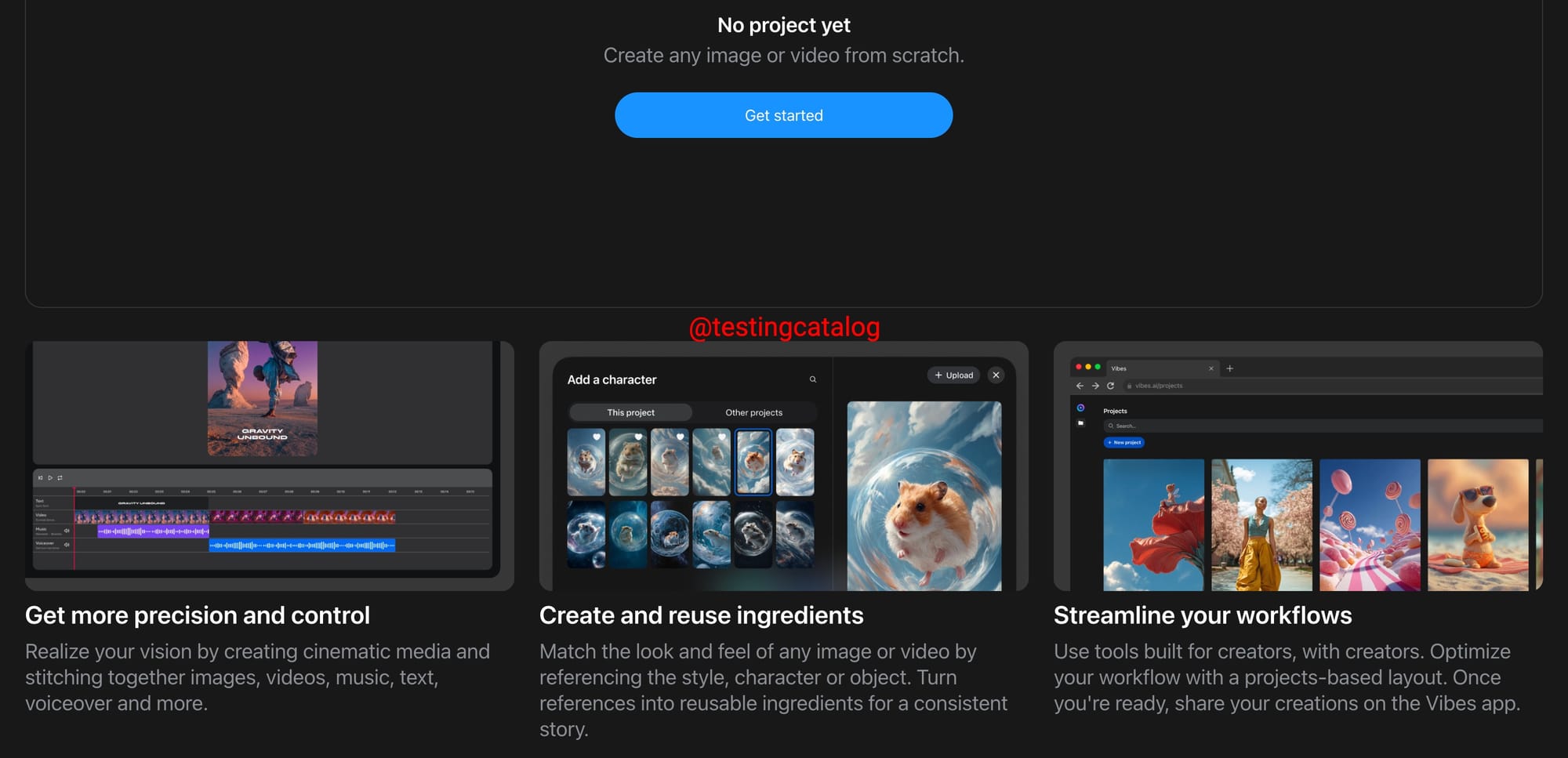Image resolution: width=1568 pixels, height=758 pixels.
Task: Click the Upload button with plus icon
Action: click(953, 375)
